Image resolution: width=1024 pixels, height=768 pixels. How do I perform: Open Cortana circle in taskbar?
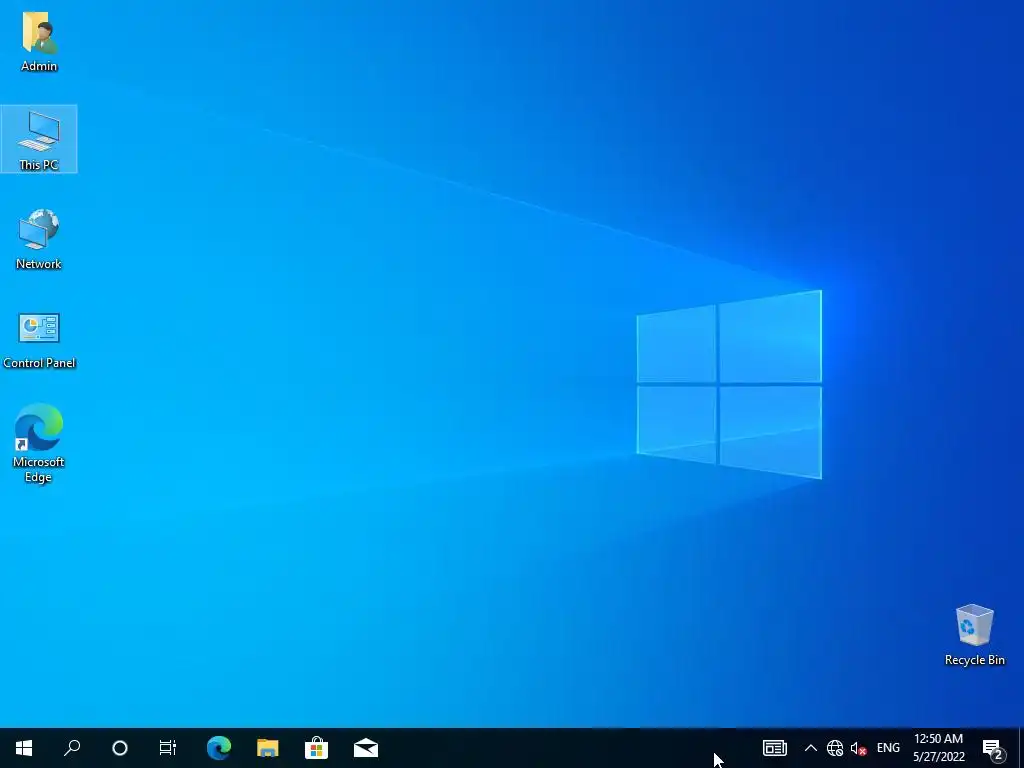point(120,748)
